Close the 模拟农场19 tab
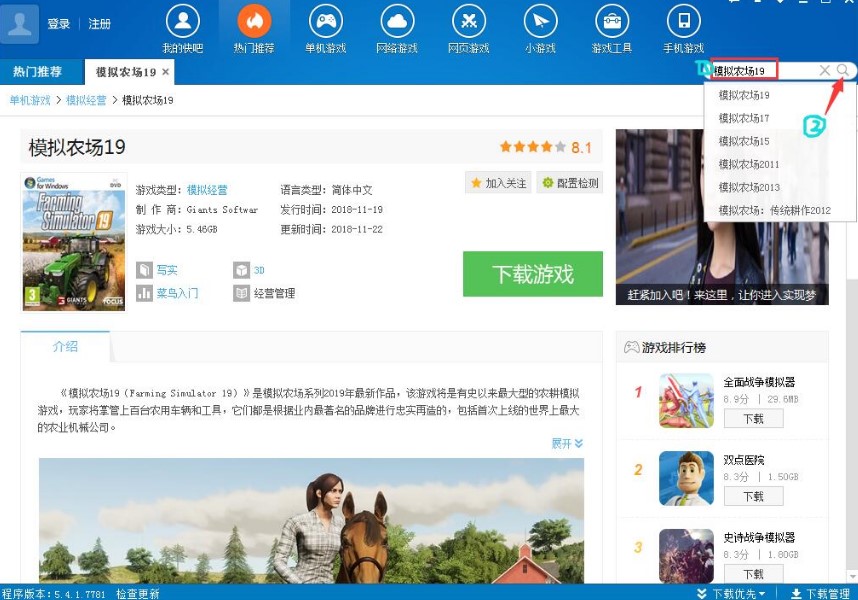This screenshot has width=858, height=600. click(x=165, y=72)
